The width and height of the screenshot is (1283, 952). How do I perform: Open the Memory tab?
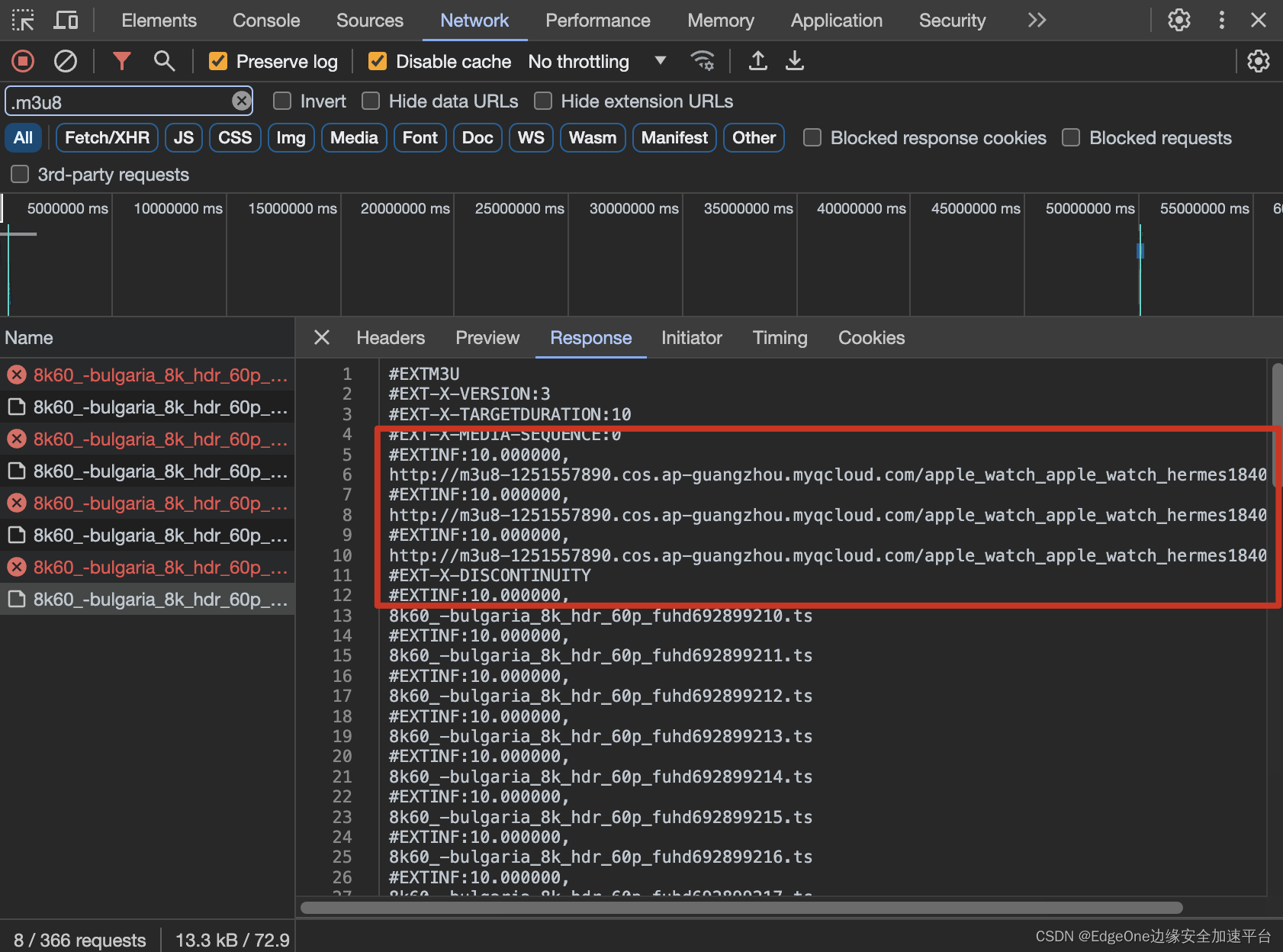pos(721,21)
